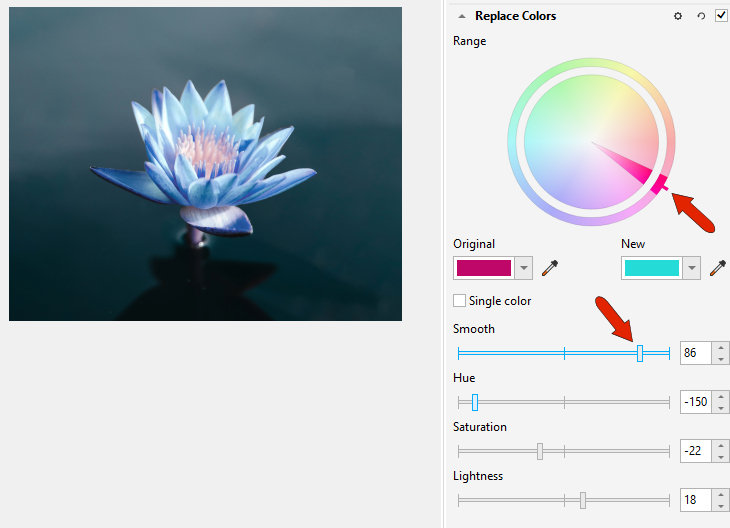The height and width of the screenshot is (528, 730).
Task: Click the pink range marker on the color wheel
Action: 660,184
